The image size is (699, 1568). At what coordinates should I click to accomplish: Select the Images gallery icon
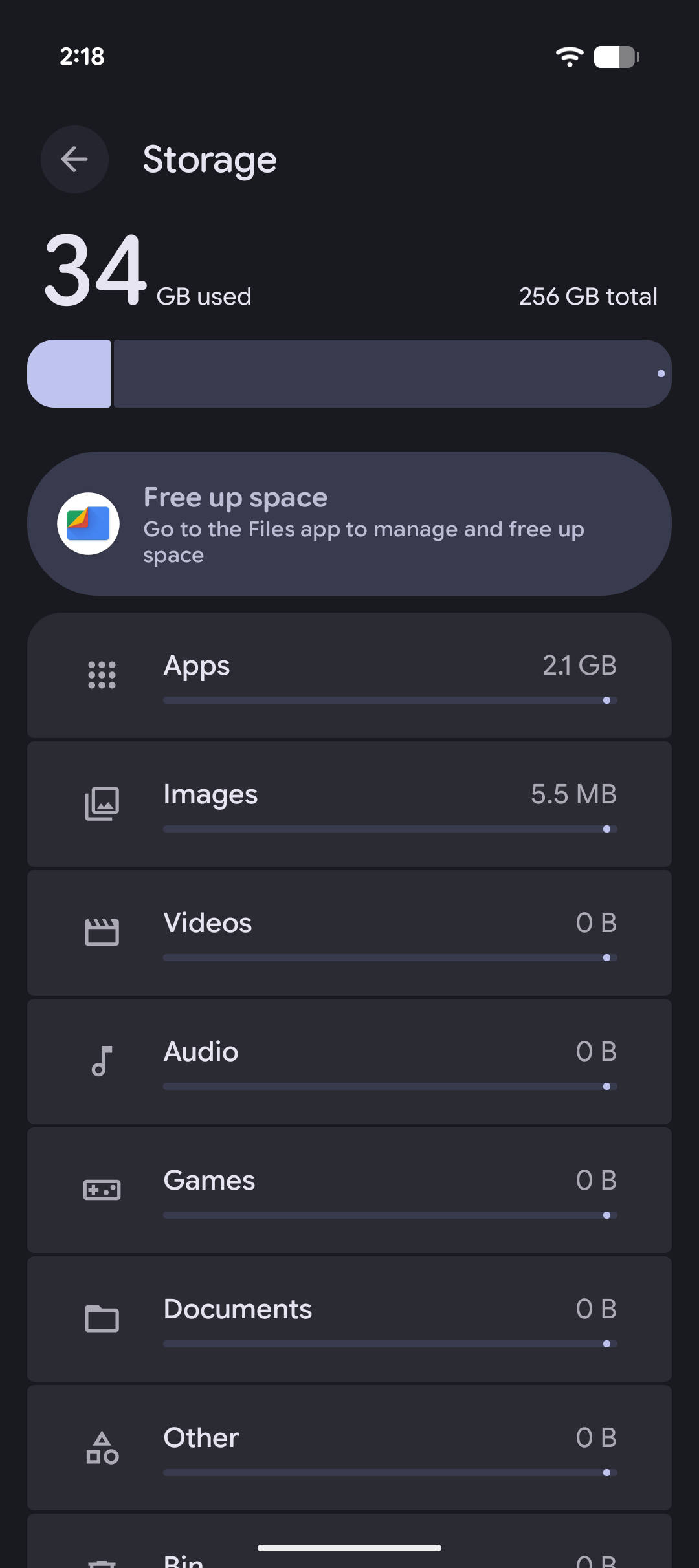[102, 803]
